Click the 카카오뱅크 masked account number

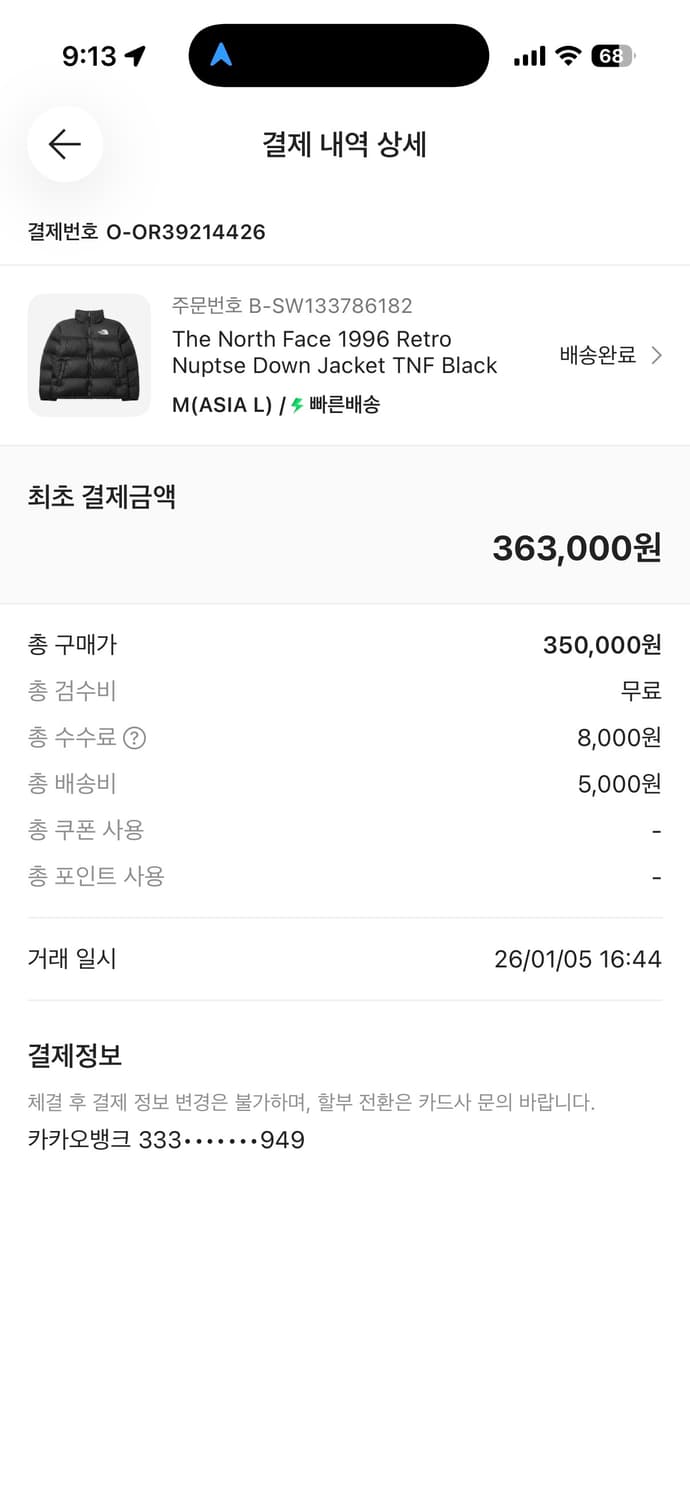click(165, 1140)
